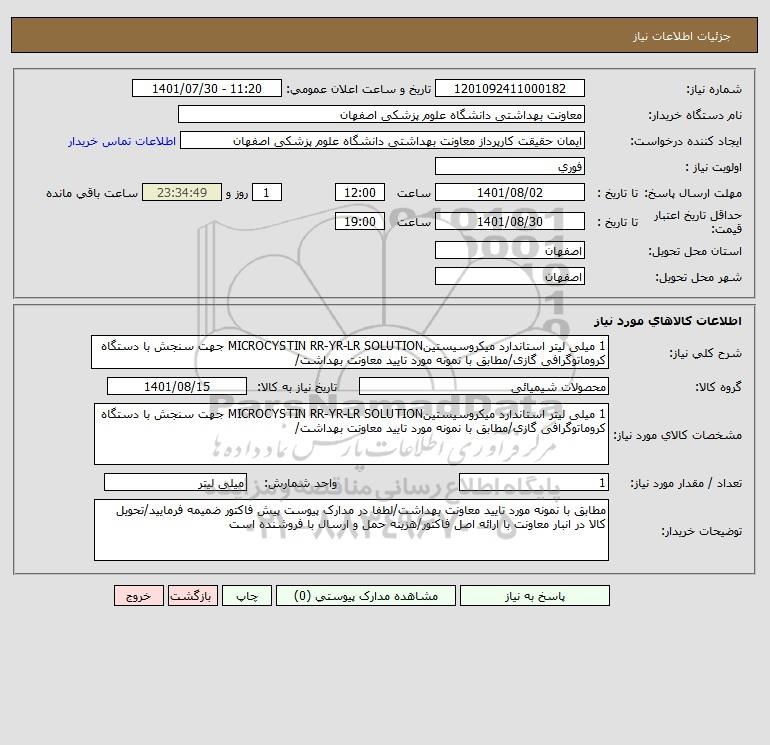Click the بازگشت back button
Image resolution: width=770 pixels, height=745 pixels.
click(192, 596)
